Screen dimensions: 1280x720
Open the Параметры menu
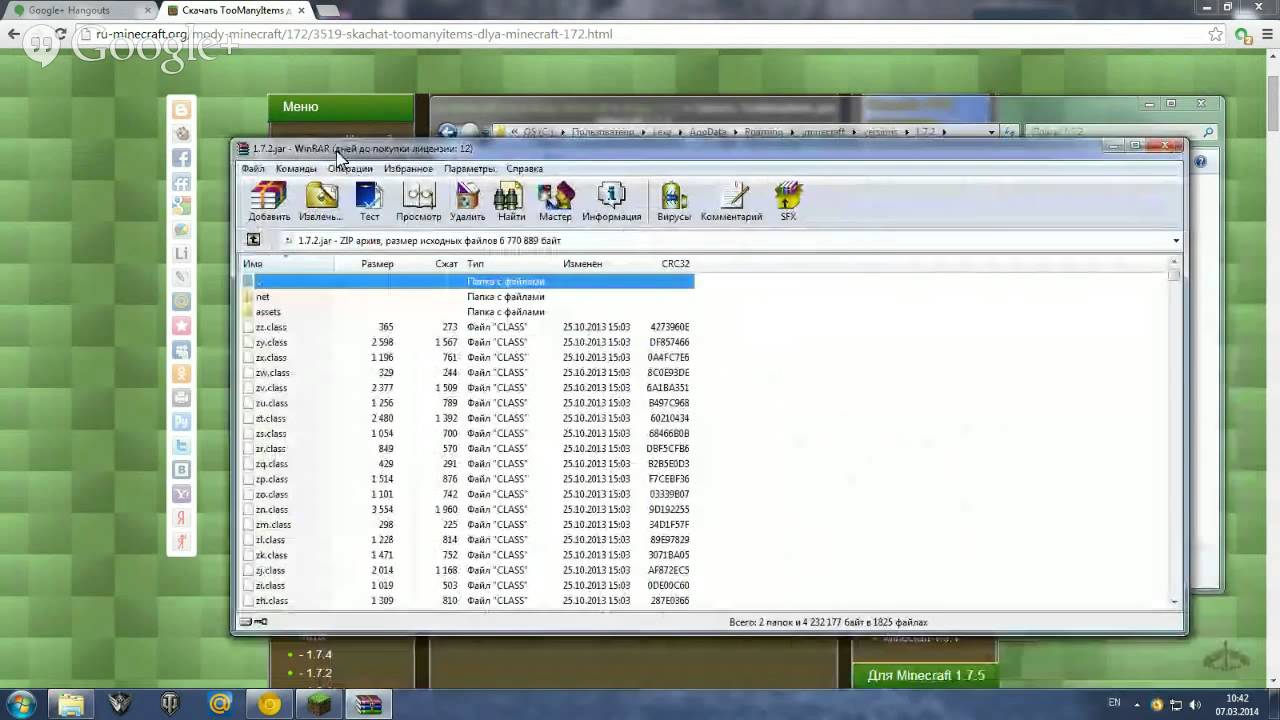pos(469,169)
